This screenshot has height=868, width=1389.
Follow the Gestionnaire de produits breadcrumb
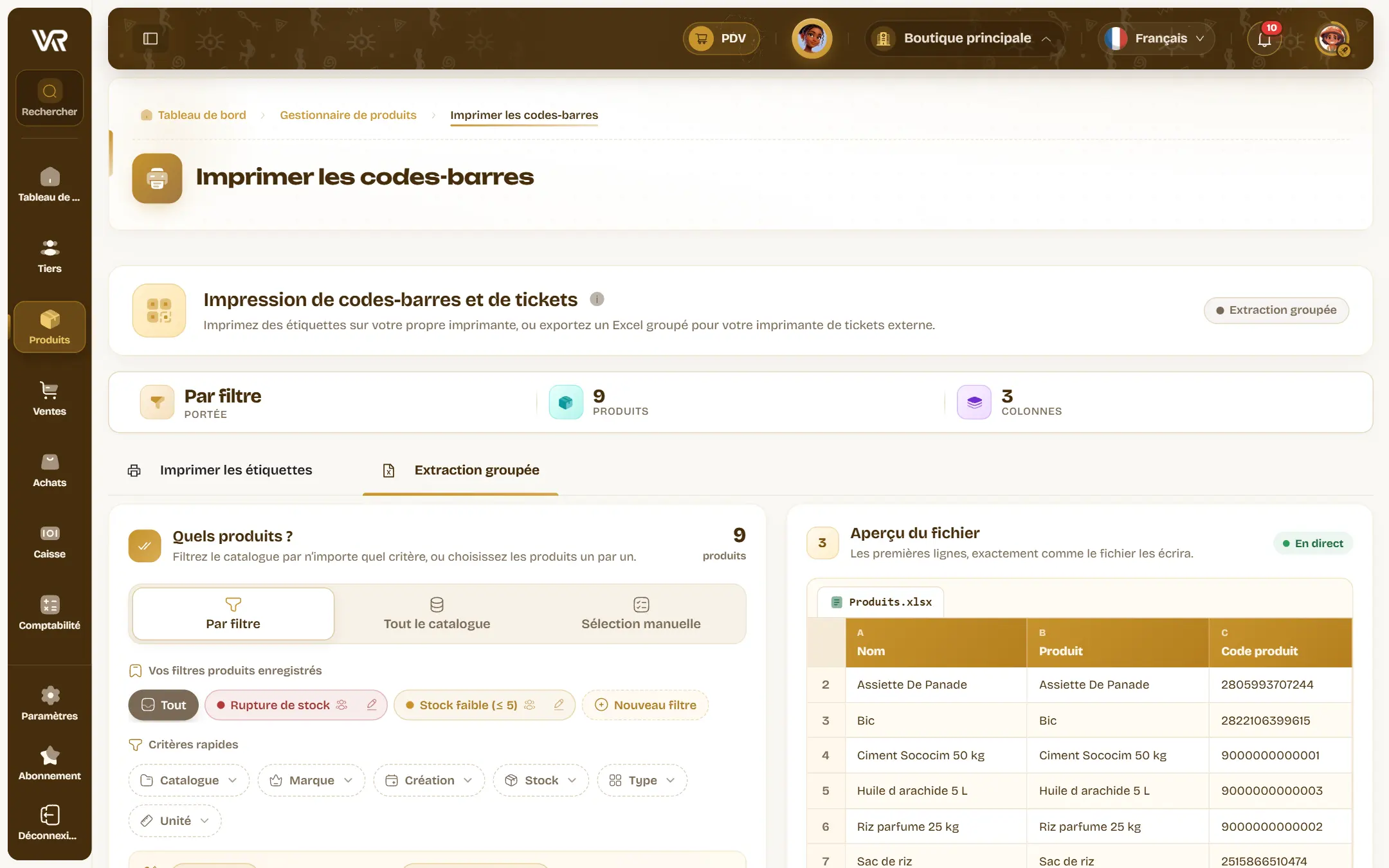(348, 115)
